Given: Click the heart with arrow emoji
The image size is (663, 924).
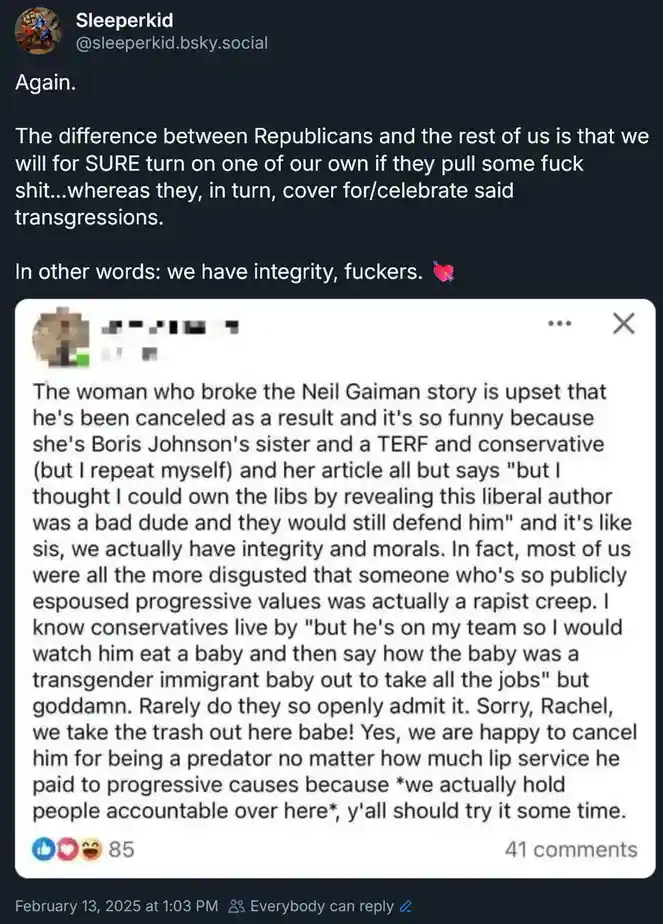Looking at the screenshot, I should point(444,272).
